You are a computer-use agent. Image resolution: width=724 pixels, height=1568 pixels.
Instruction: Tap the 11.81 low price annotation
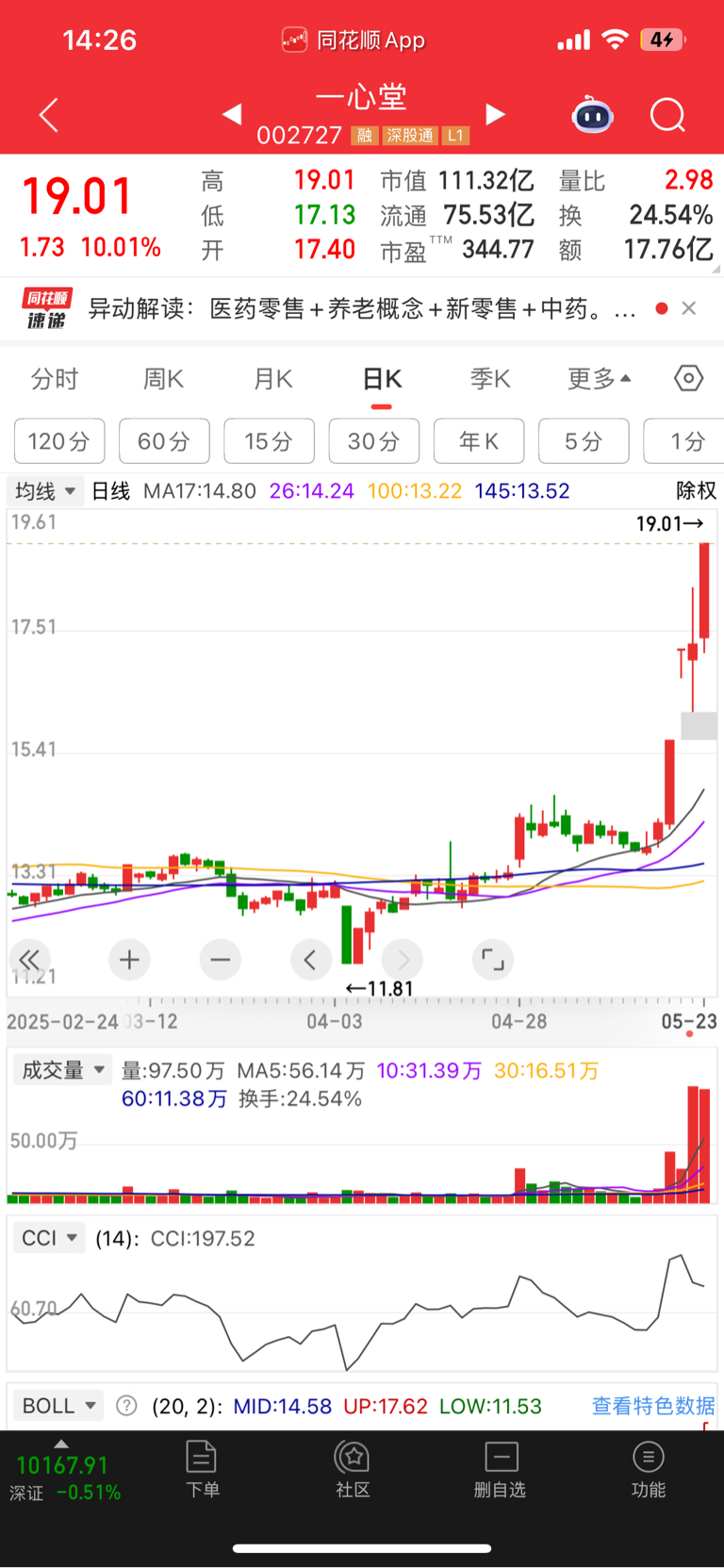379,988
